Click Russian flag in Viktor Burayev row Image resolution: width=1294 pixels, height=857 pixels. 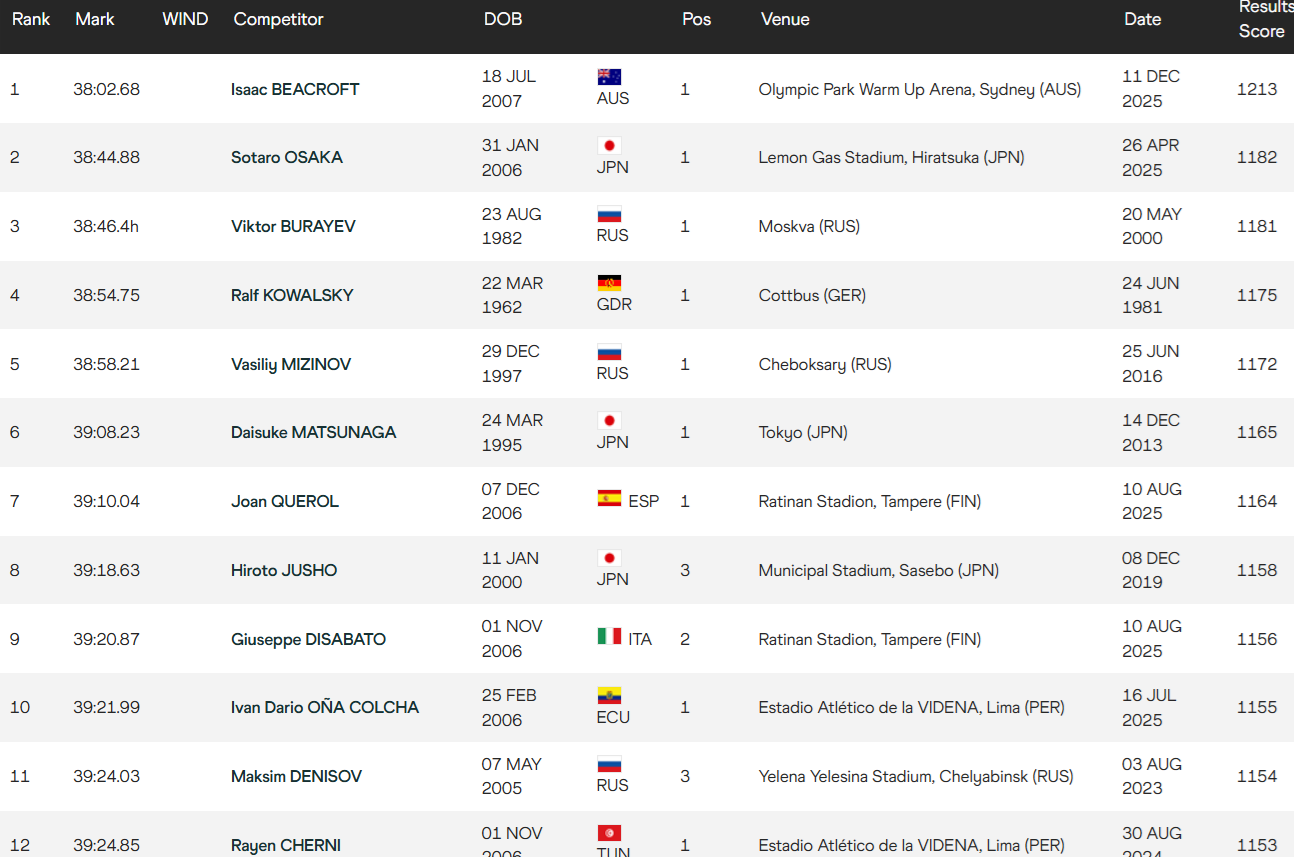pyautogui.click(x=609, y=214)
